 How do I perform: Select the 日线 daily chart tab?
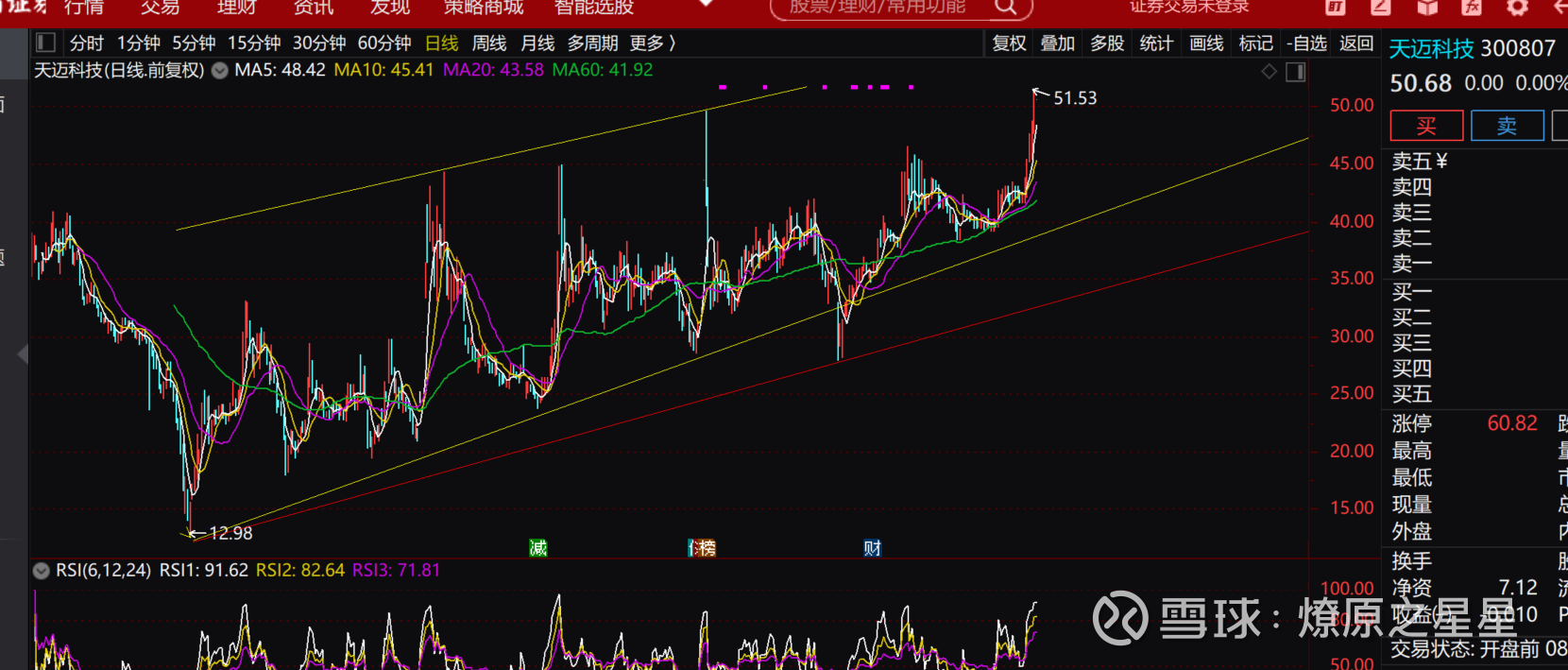pos(442,43)
